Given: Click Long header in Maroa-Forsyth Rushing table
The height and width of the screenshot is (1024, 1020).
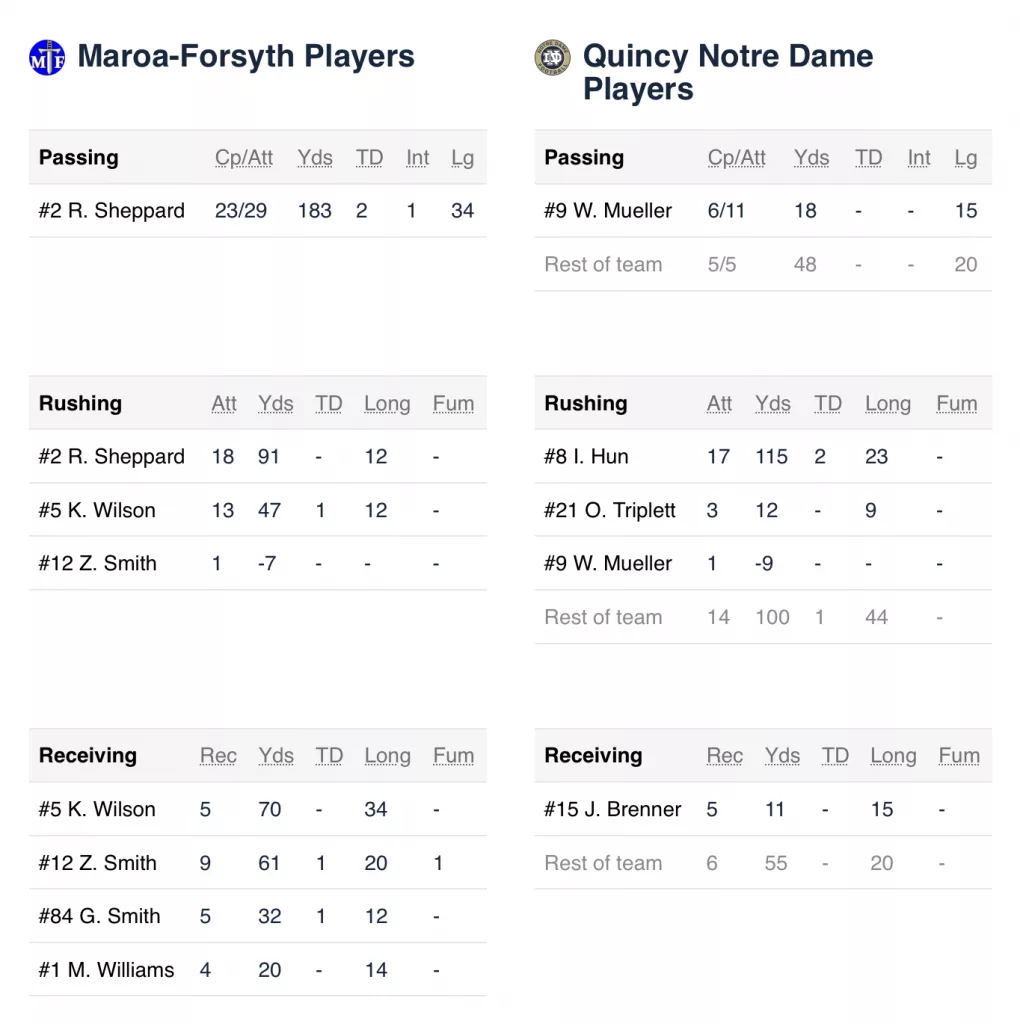Looking at the screenshot, I should (387, 404).
